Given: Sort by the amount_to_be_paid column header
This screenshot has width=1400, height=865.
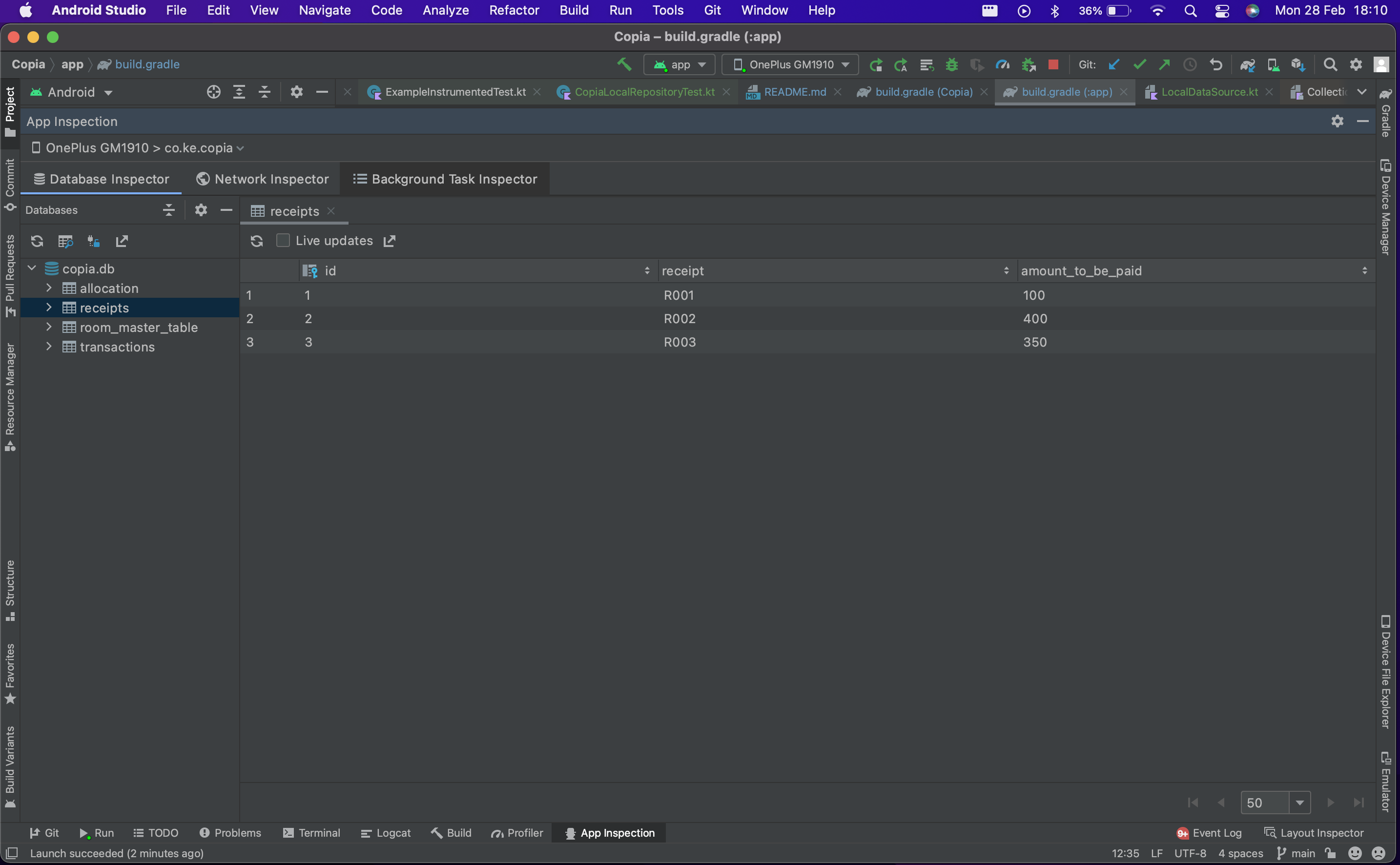Looking at the screenshot, I should (x=1081, y=270).
